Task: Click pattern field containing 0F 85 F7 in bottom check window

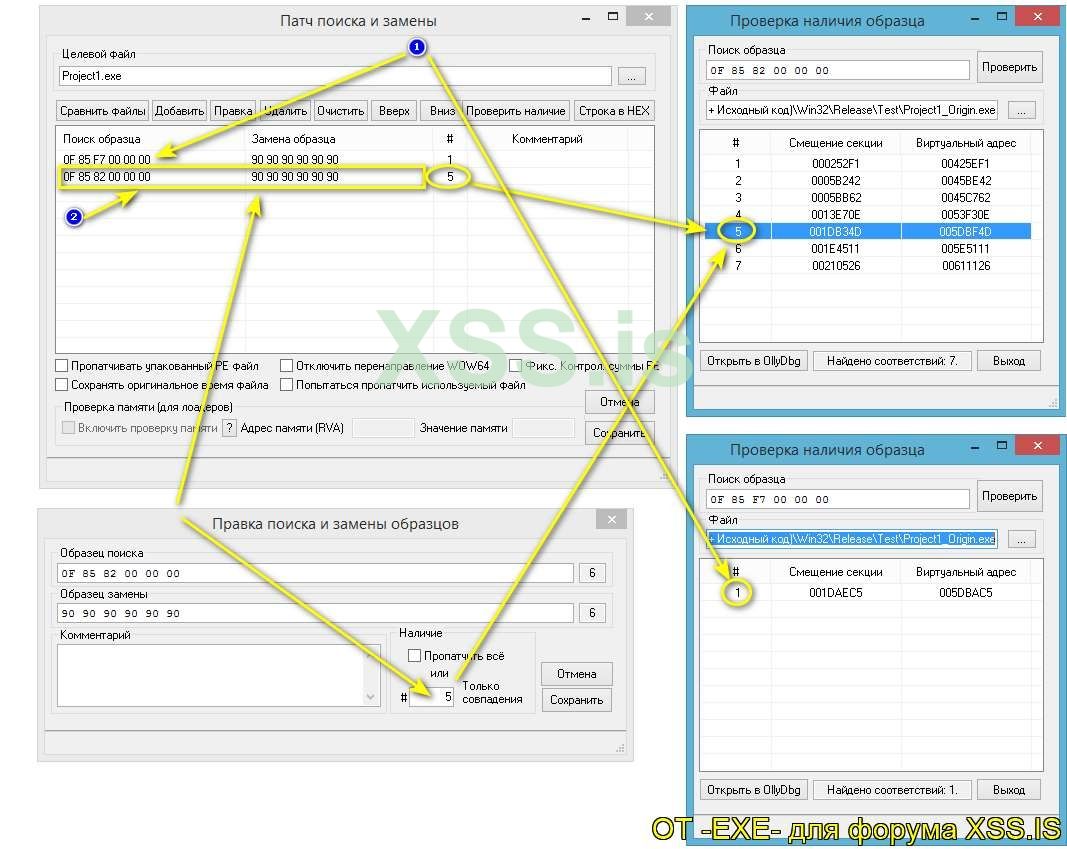Action: [838, 499]
